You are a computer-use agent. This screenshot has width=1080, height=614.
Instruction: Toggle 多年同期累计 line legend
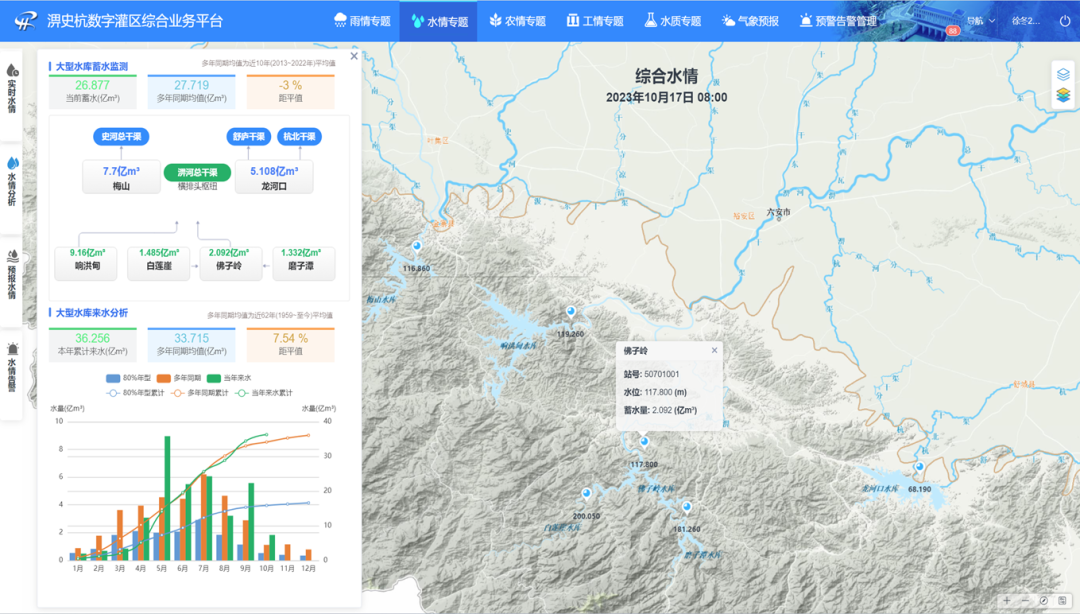click(x=200, y=393)
